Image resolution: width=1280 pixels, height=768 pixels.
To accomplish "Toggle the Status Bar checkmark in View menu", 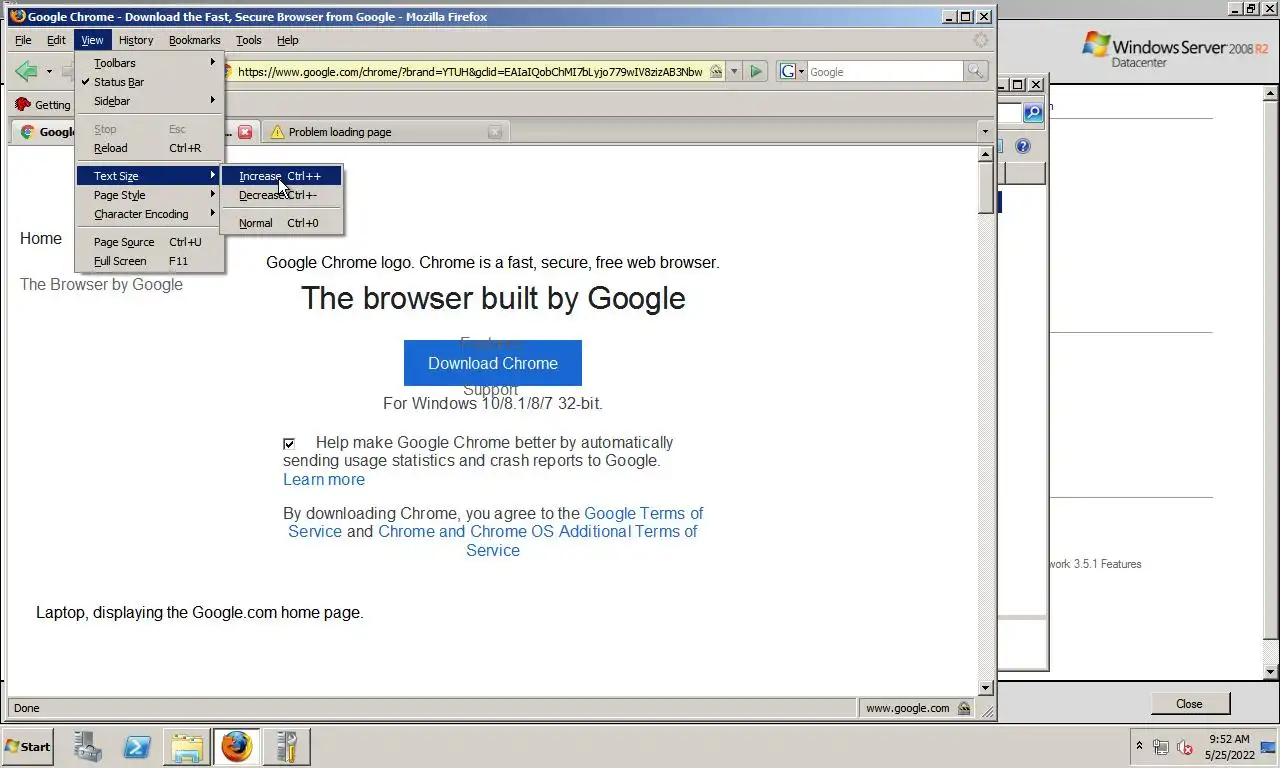I will click(x=150, y=82).
